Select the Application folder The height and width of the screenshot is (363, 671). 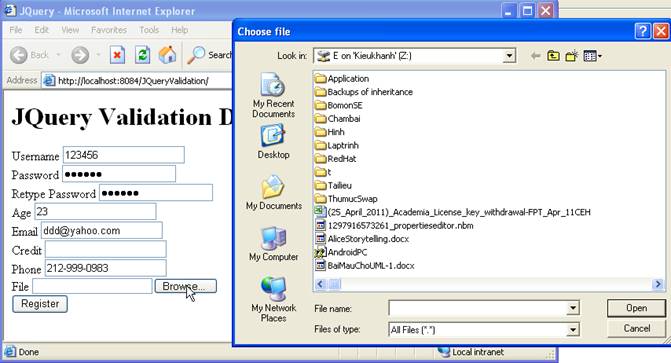click(342, 79)
